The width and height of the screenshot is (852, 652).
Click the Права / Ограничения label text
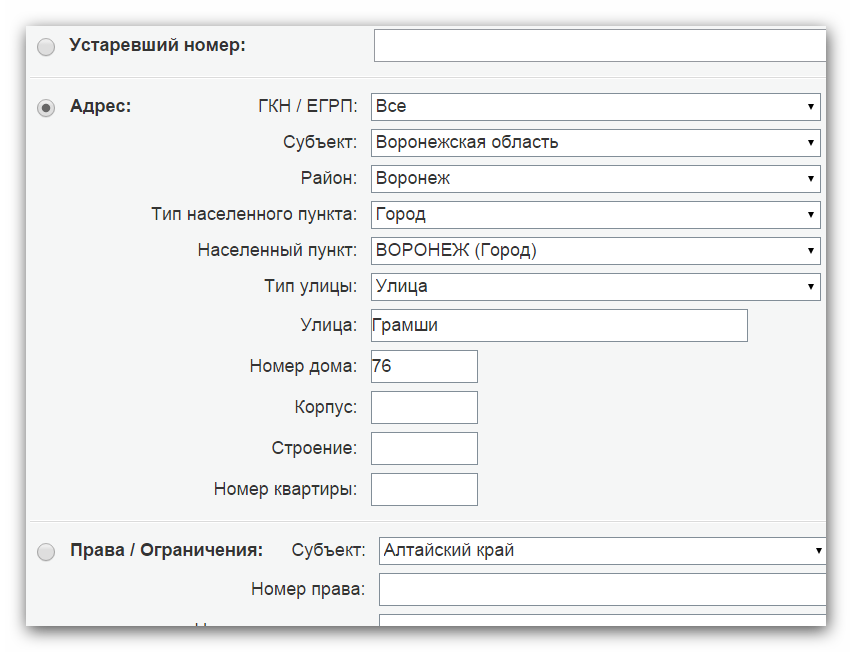point(166,550)
